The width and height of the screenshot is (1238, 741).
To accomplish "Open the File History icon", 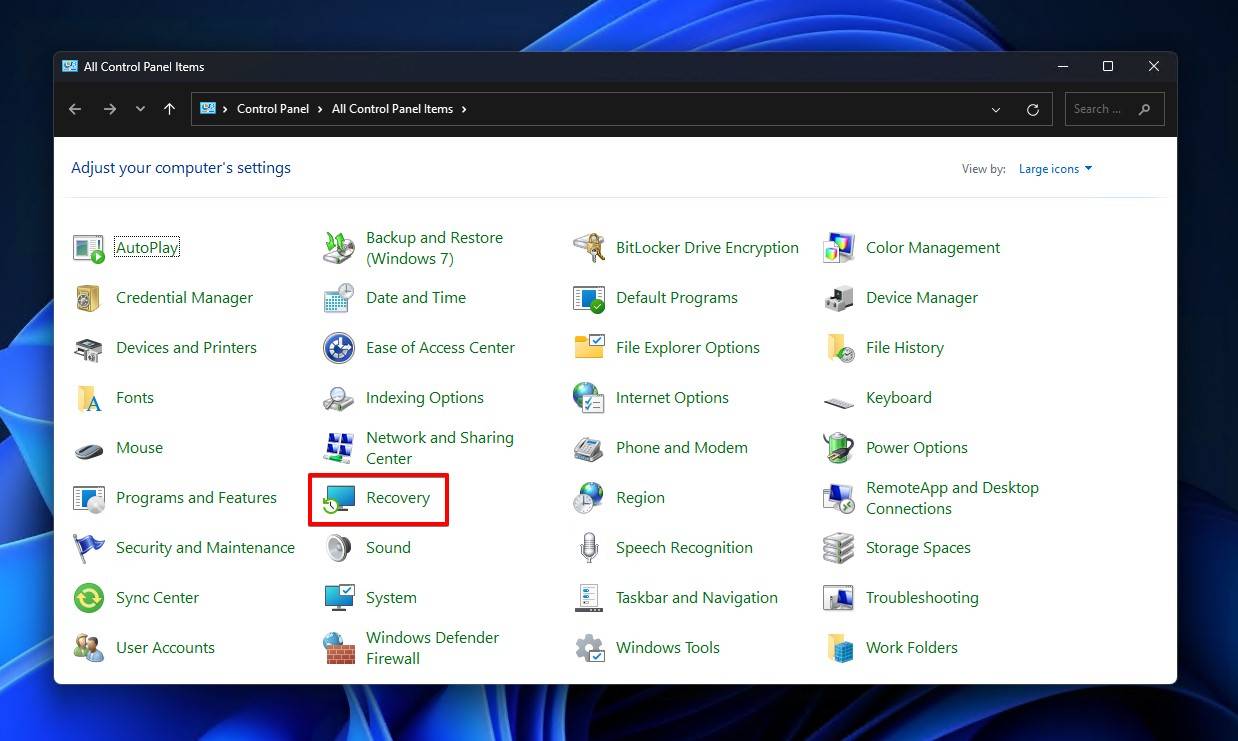I will (x=839, y=348).
